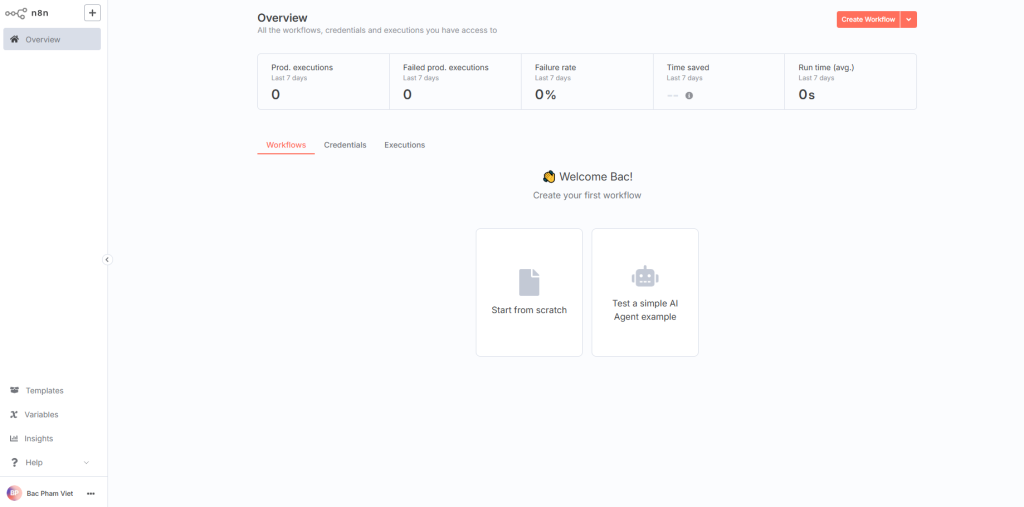
Task: Open Overview via its home icon
Action: 14,39
